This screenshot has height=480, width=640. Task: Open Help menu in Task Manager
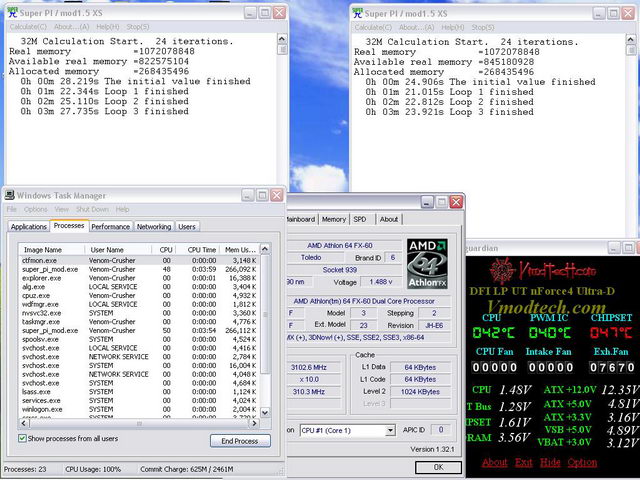tap(122, 209)
